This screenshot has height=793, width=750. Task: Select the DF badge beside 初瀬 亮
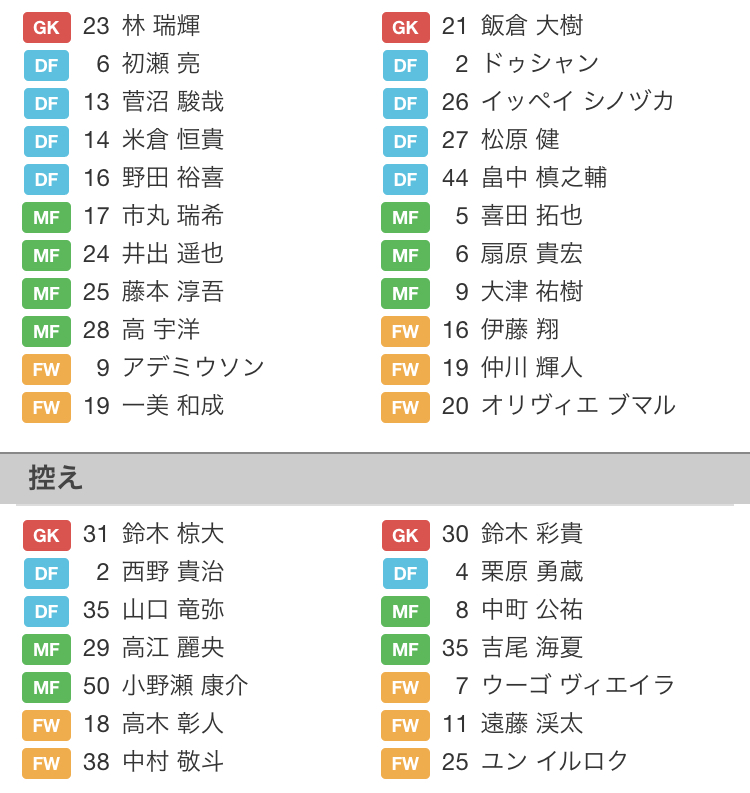click(46, 65)
